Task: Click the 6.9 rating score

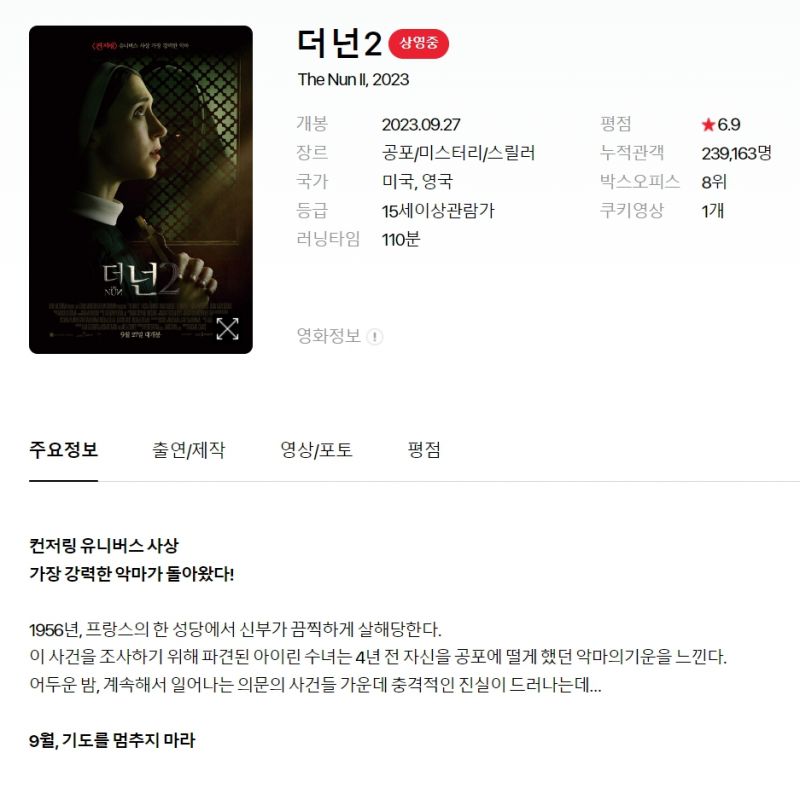Action: point(729,125)
